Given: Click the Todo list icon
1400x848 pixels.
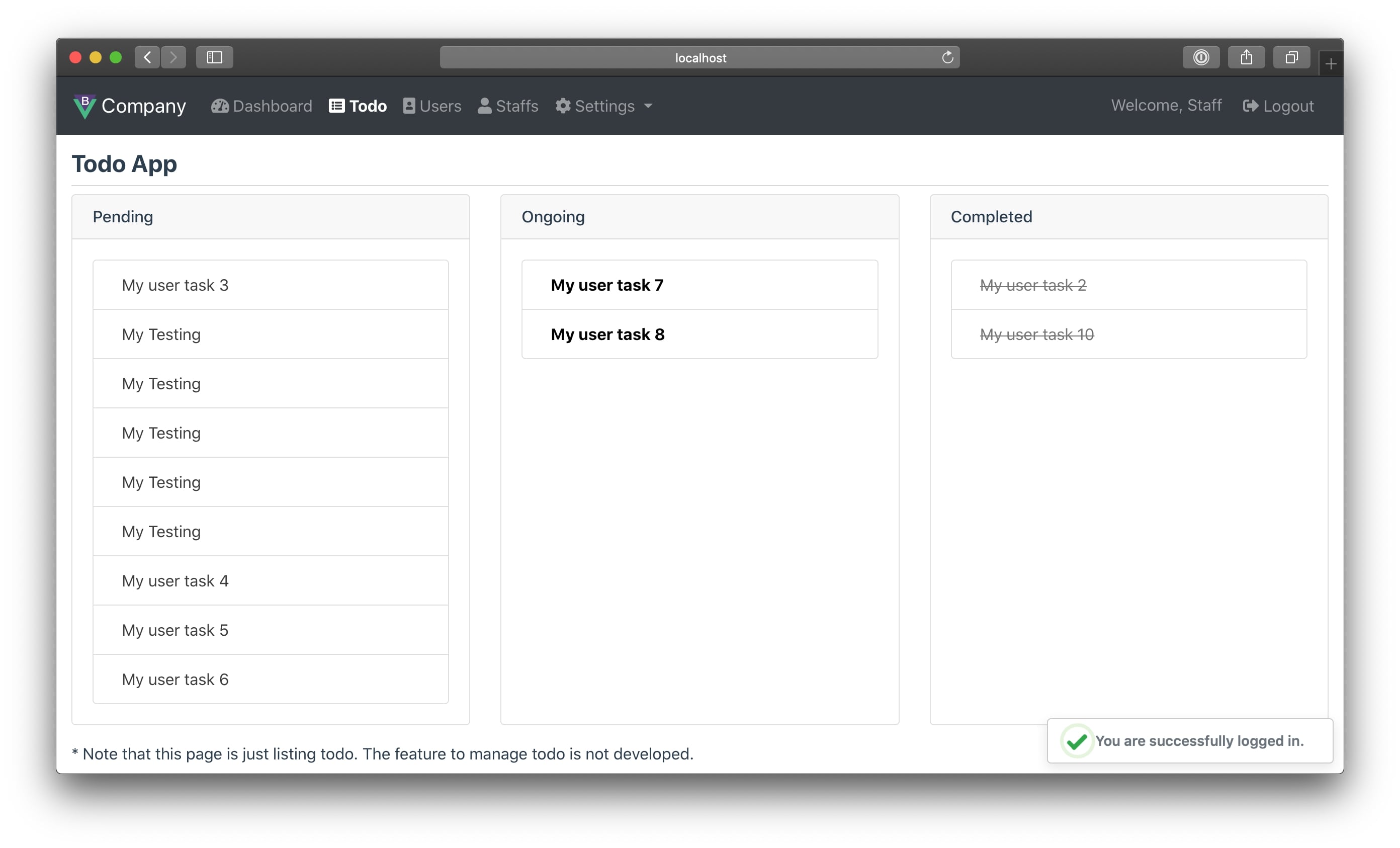Looking at the screenshot, I should [x=336, y=106].
